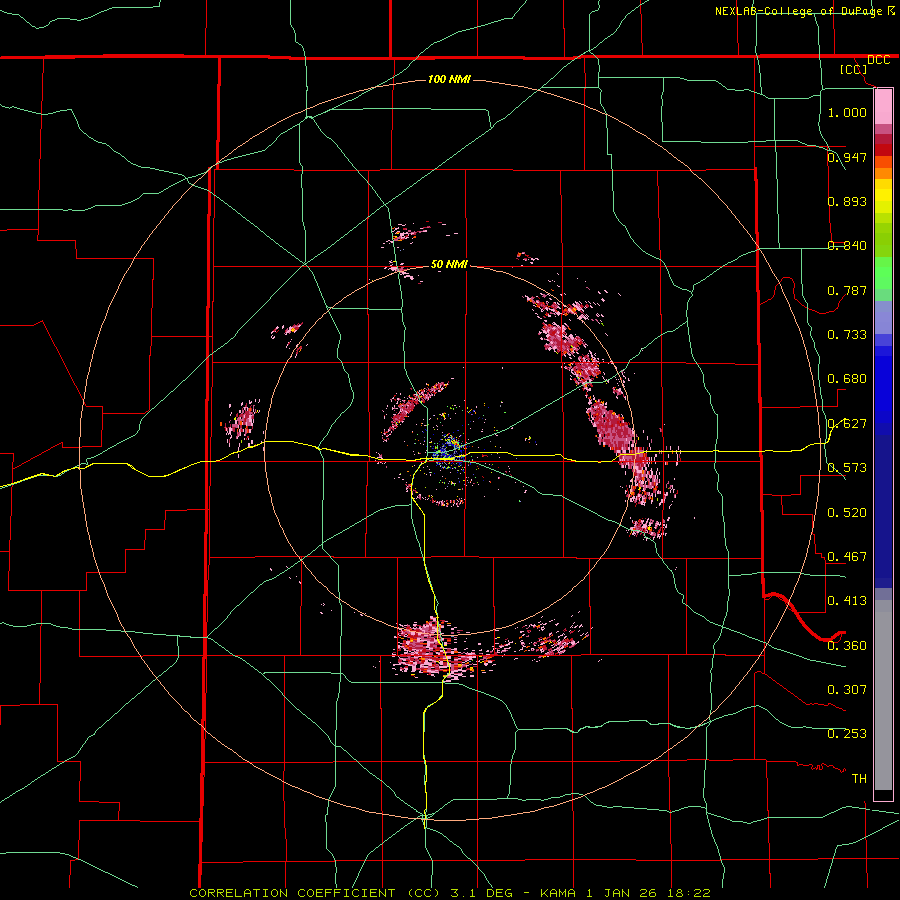900x900 pixels.
Task: Click the 0.733 legend value
Action: 847,334
